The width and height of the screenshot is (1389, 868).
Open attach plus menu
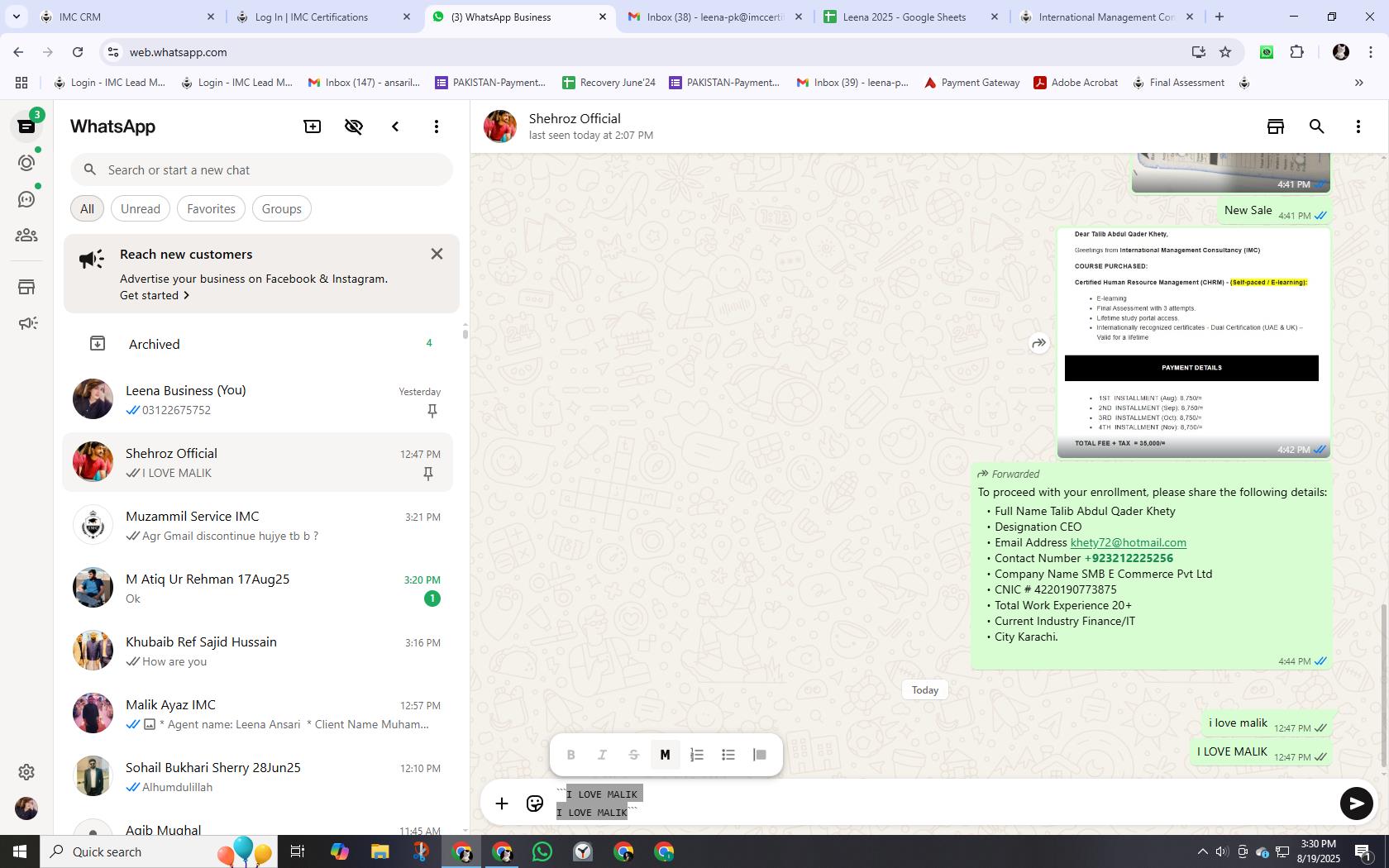(x=502, y=803)
